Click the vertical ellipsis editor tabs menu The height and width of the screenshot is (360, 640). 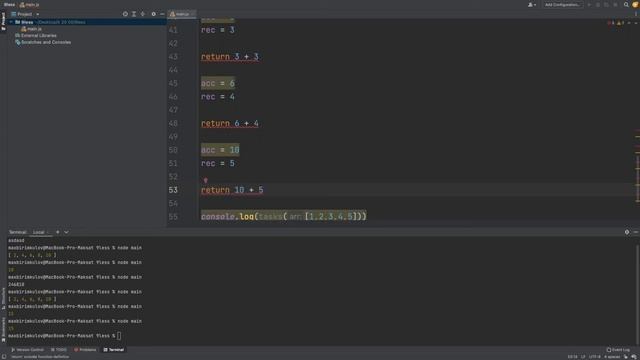click(x=636, y=14)
